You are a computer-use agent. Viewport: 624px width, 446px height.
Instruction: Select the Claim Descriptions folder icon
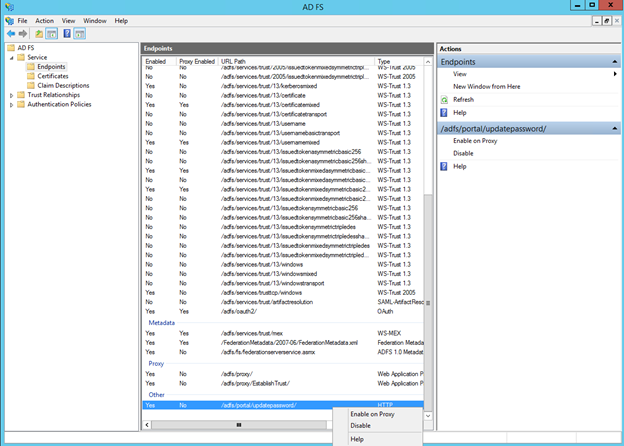coord(31,86)
